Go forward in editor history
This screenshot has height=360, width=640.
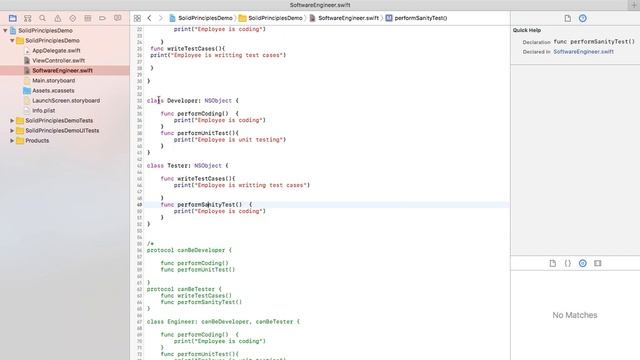[160, 18]
